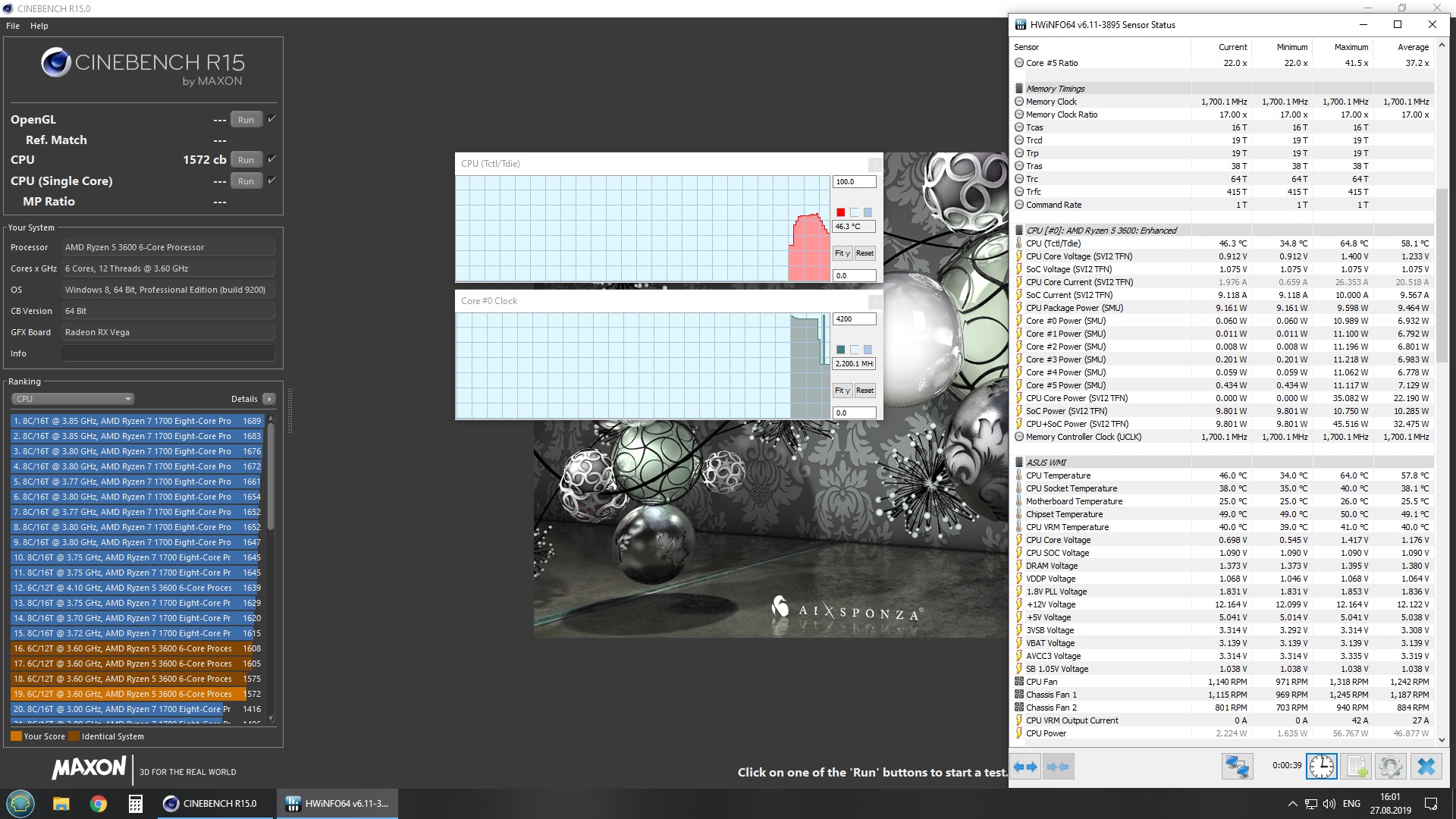Toggle the CPU test checkbox
Image resolution: width=1456 pixels, height=819 pixels.
[x=272, y=159]
